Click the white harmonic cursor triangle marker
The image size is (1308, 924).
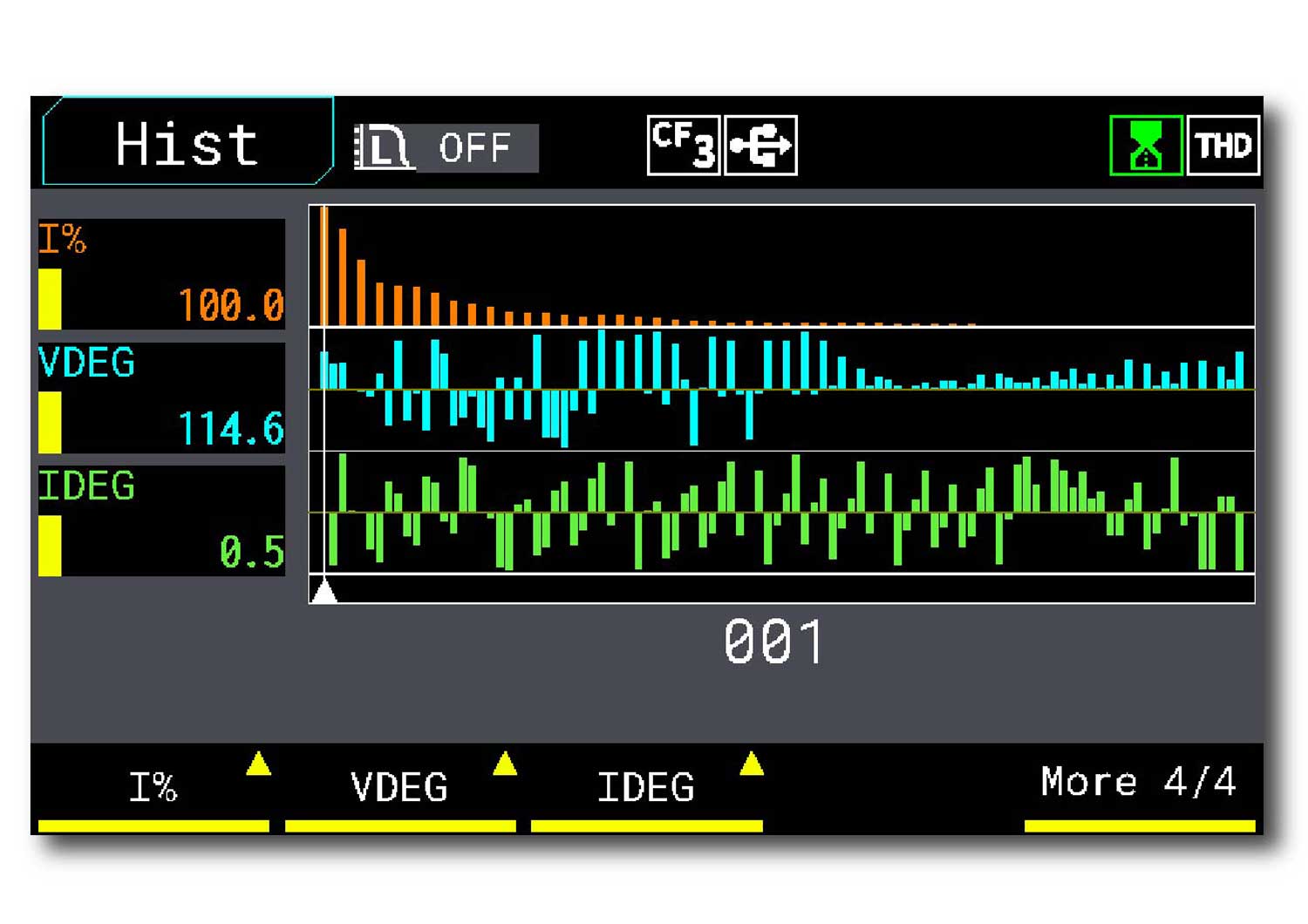pyautogui.click(x=324, y=590)
